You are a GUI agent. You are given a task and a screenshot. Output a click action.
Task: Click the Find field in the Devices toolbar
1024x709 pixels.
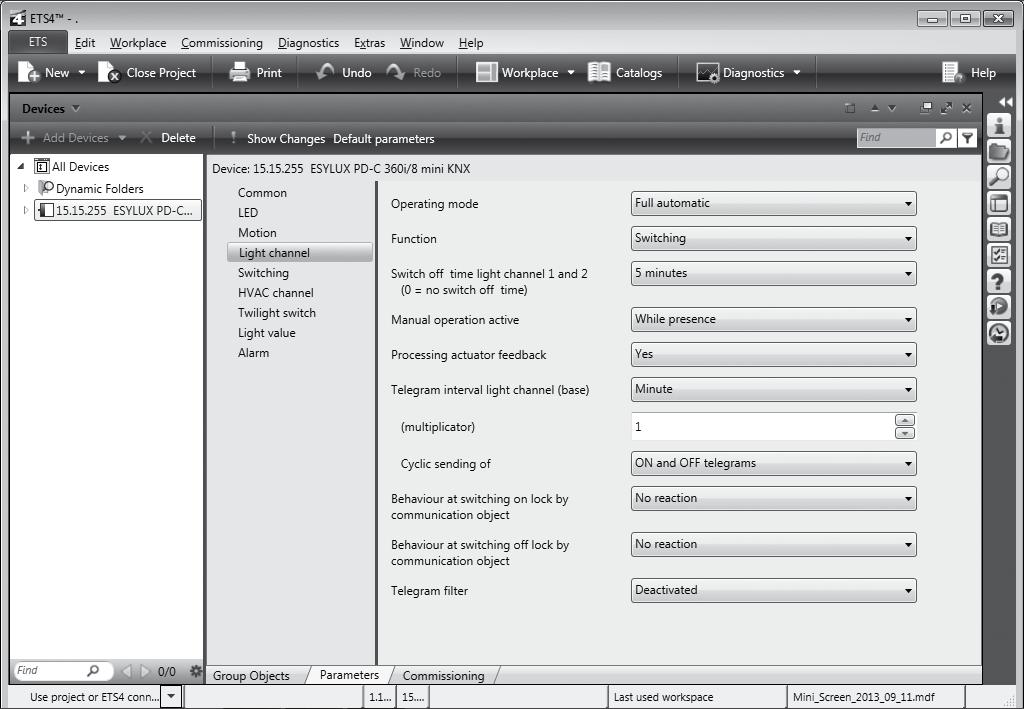pyautogui.click(x=895, y=138)
